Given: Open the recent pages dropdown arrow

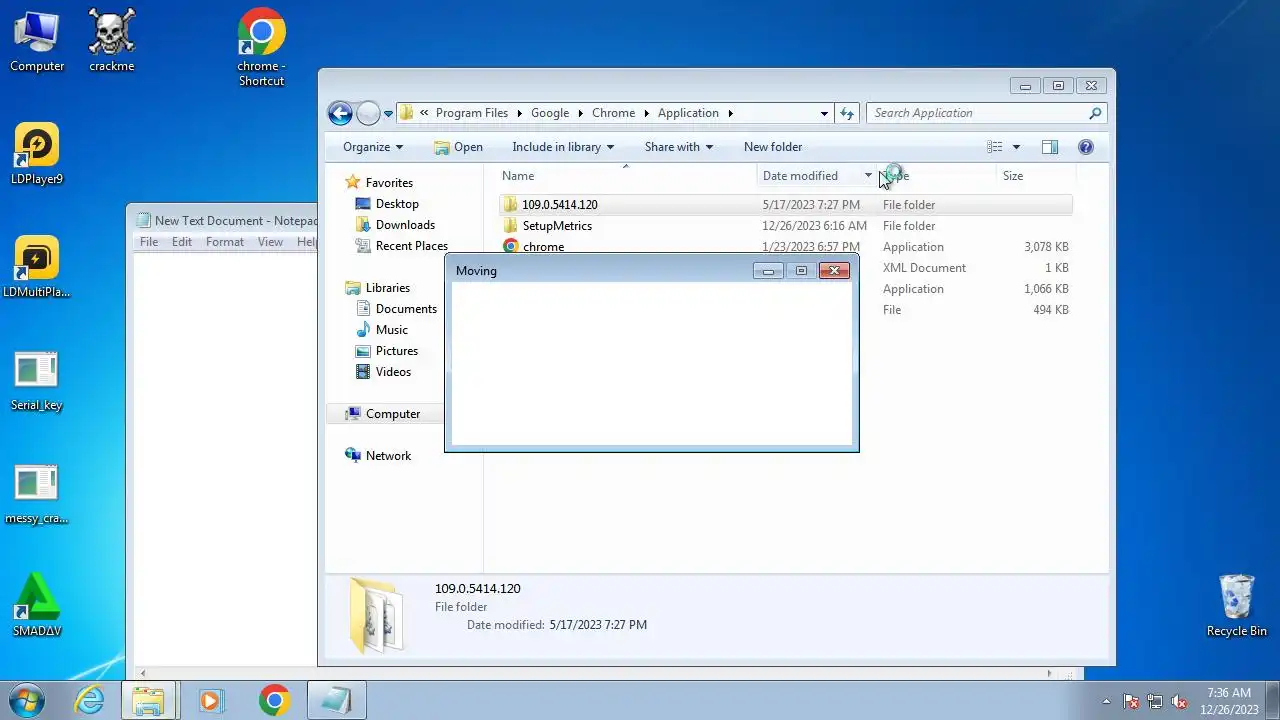Looking at the screenshot, I should pos(388,114).
